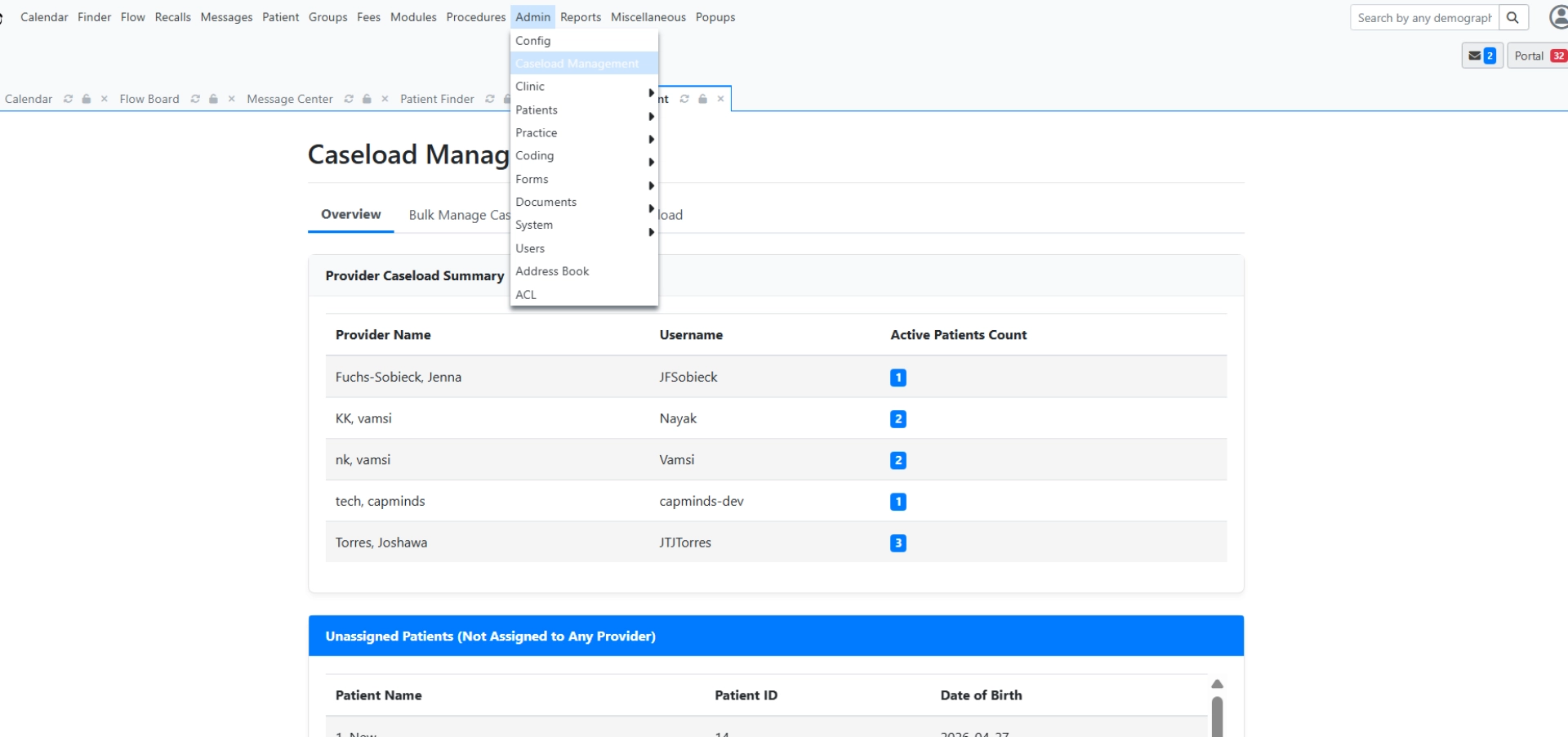Open the user profile icon

click(x=1558, y=17)
